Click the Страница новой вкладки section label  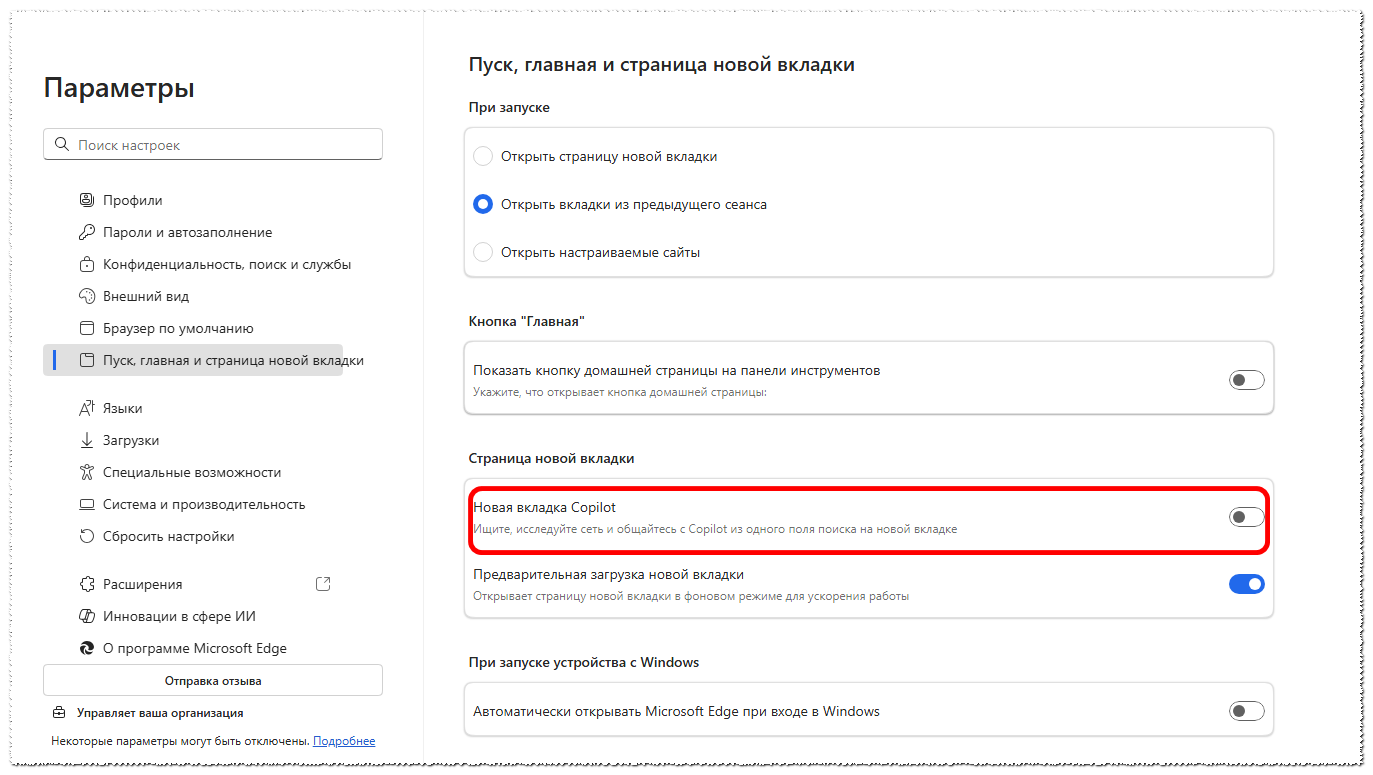pos(552,458)
